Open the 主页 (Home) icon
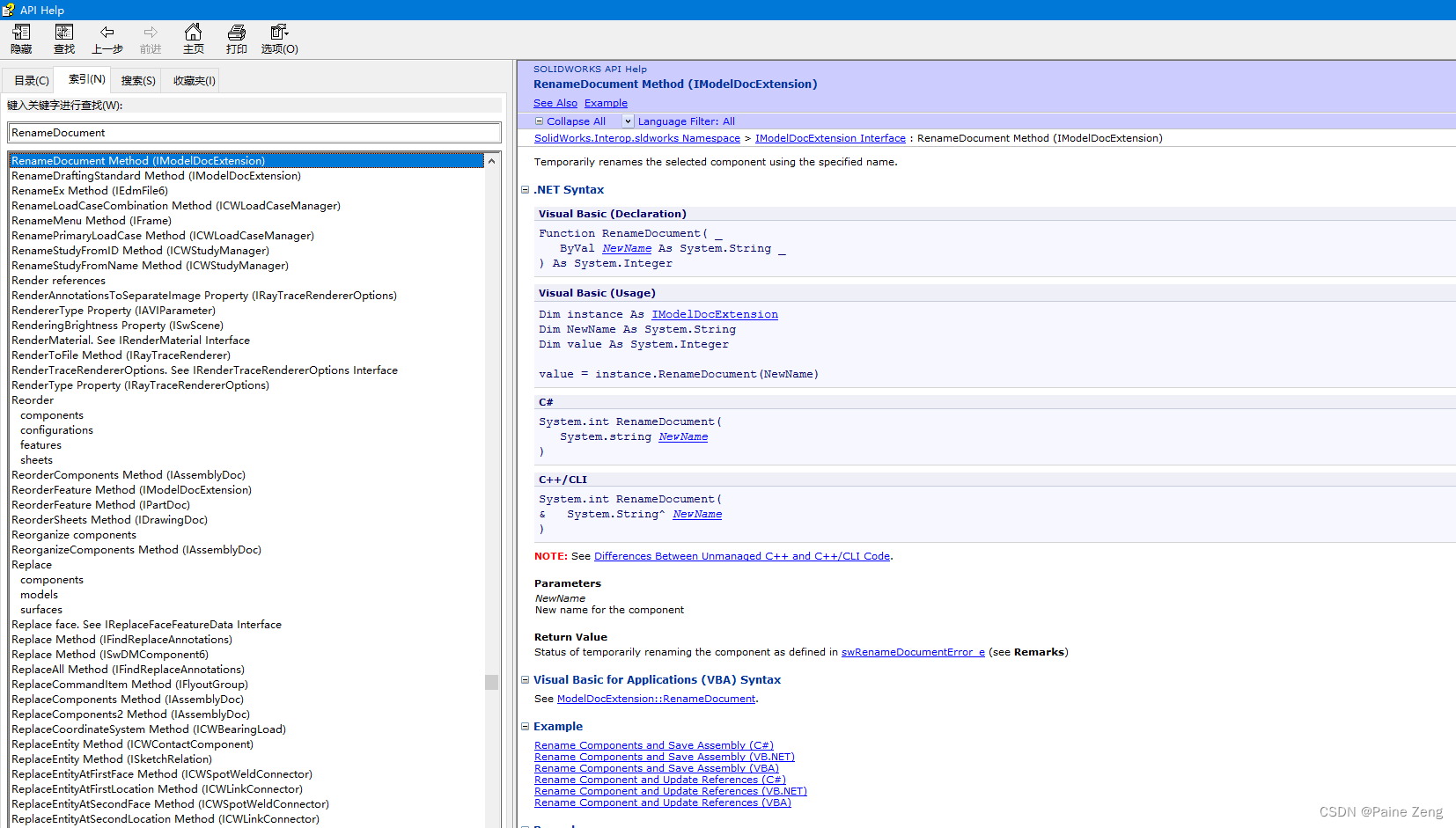Image resolution: width=1456 pixels, height=828 pixels. [x=194, y=33]
